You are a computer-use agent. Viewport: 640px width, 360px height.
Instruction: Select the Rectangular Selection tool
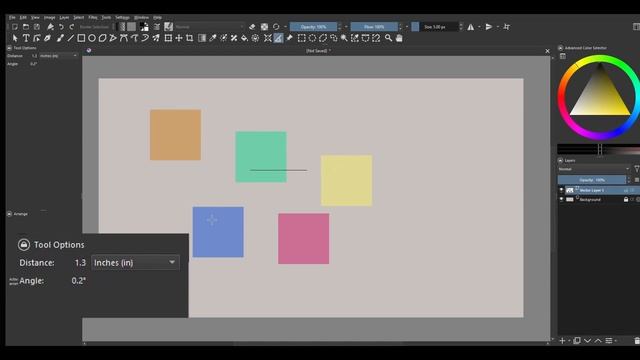coord(302,38)
